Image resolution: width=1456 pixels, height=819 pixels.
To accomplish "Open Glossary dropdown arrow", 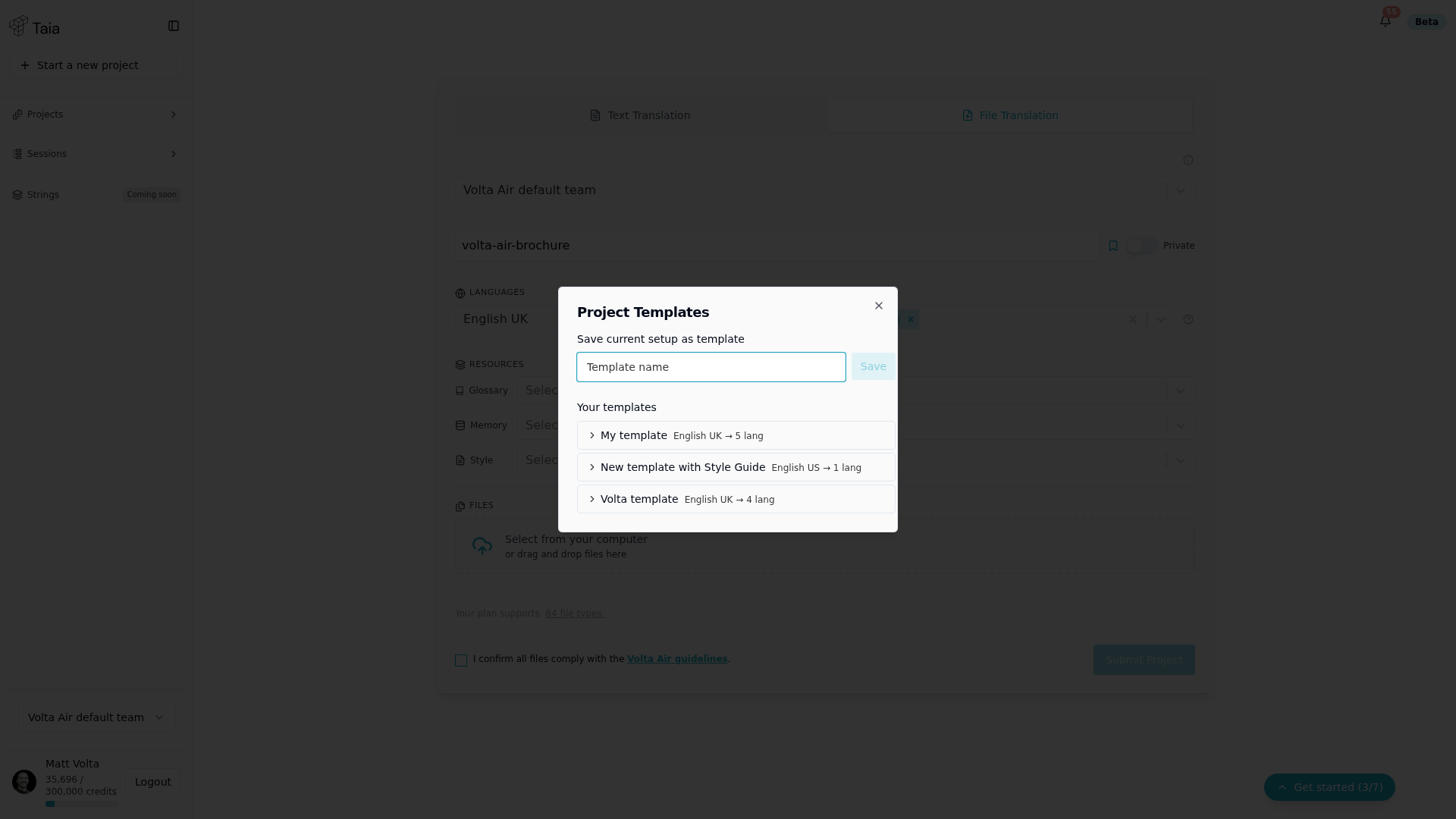I will (x=1180, y=391).
